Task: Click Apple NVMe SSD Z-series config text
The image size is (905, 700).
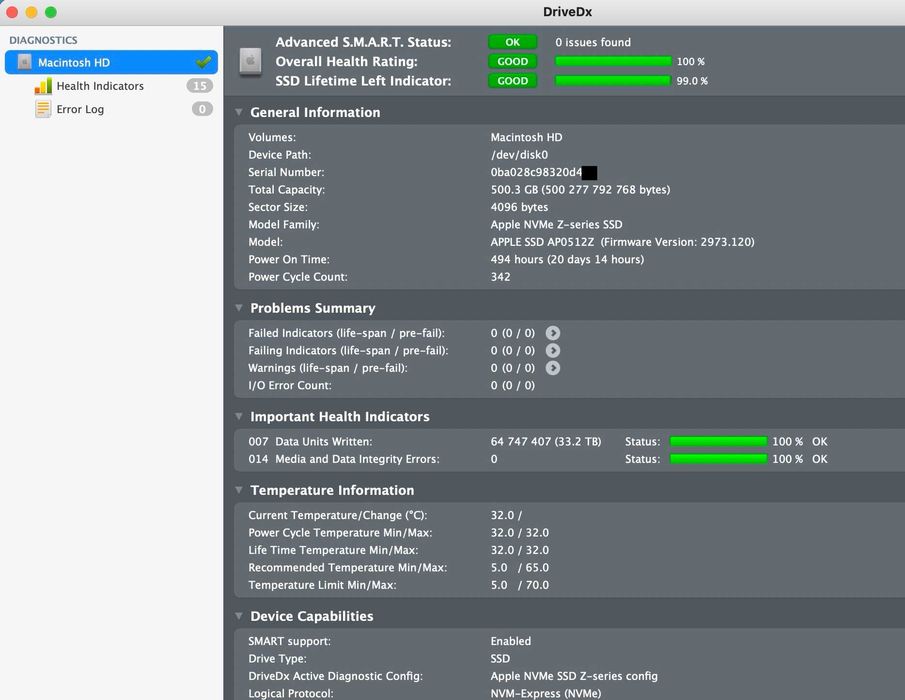Action: click(x=574, y=676)
